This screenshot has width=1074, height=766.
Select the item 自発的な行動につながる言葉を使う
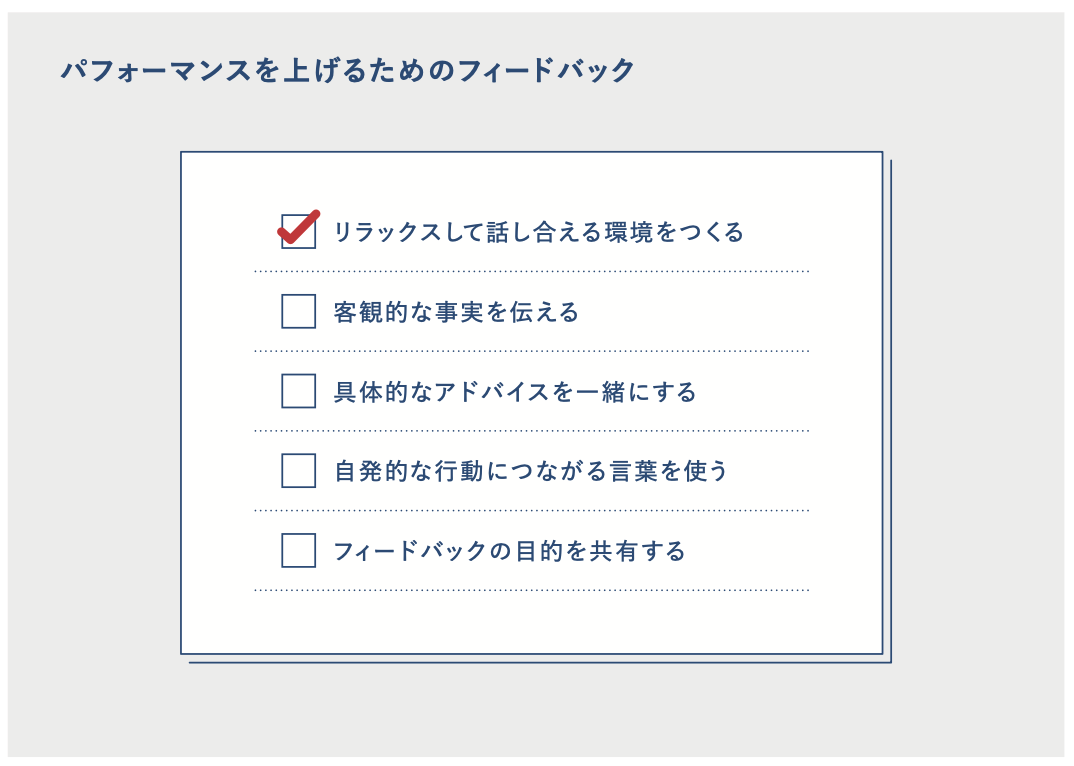(531, 471)
